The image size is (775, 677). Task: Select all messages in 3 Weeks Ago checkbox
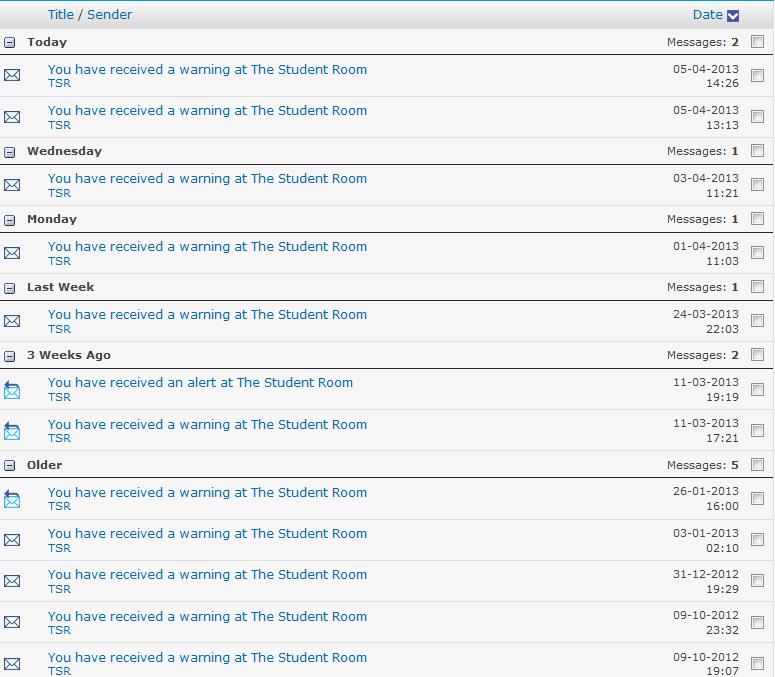pyautogui.click(x=757, y=354)
